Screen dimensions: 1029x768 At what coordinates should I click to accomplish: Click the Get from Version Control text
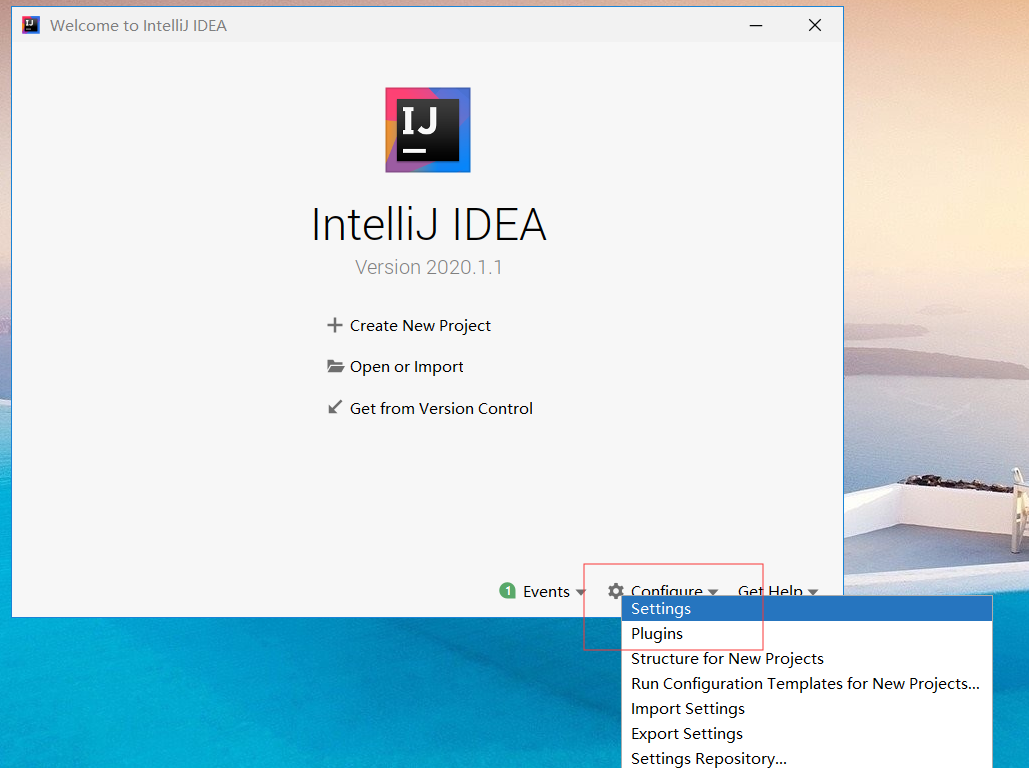[x=441, y=408]
